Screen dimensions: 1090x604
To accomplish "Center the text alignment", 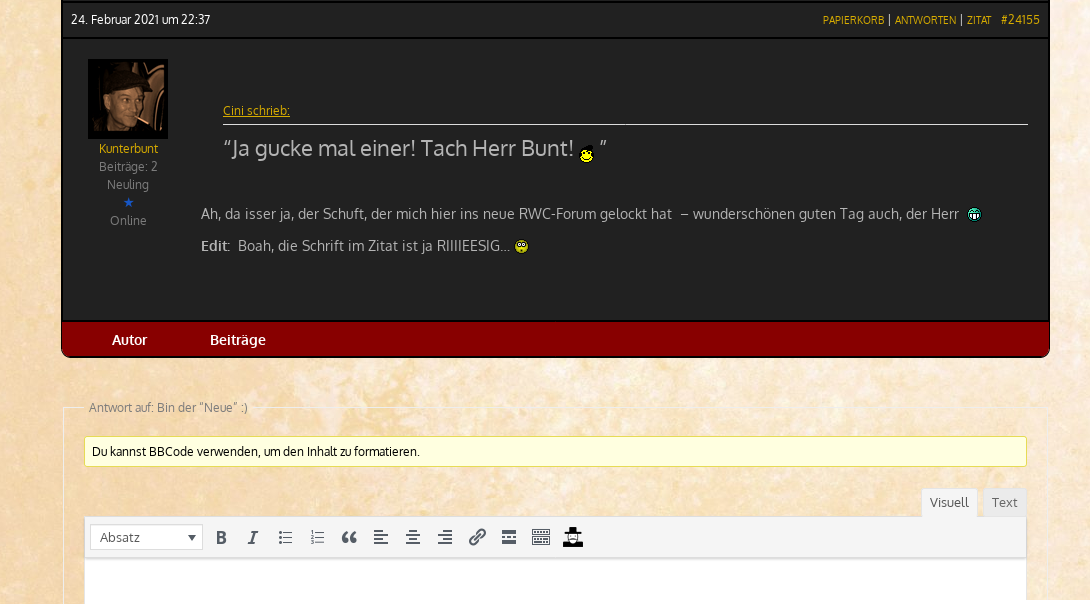I will tap(413, 537).
